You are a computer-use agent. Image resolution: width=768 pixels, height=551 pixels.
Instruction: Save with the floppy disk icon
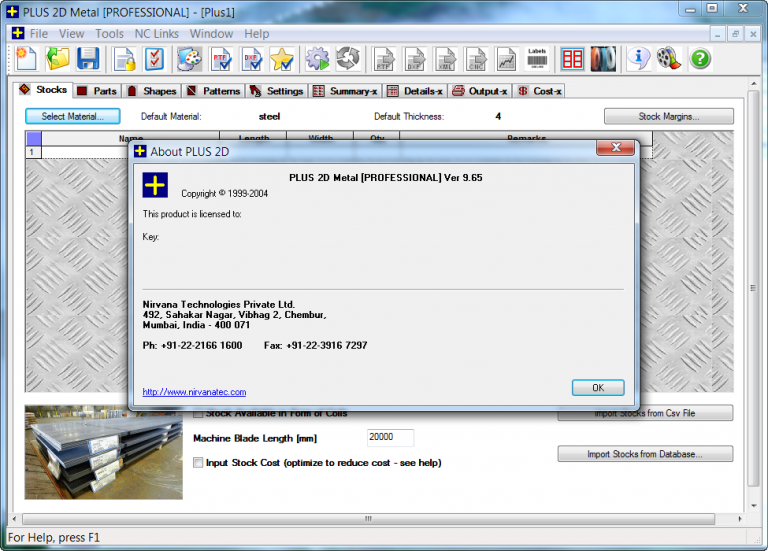pyautogui.click(x=88, y=59)
